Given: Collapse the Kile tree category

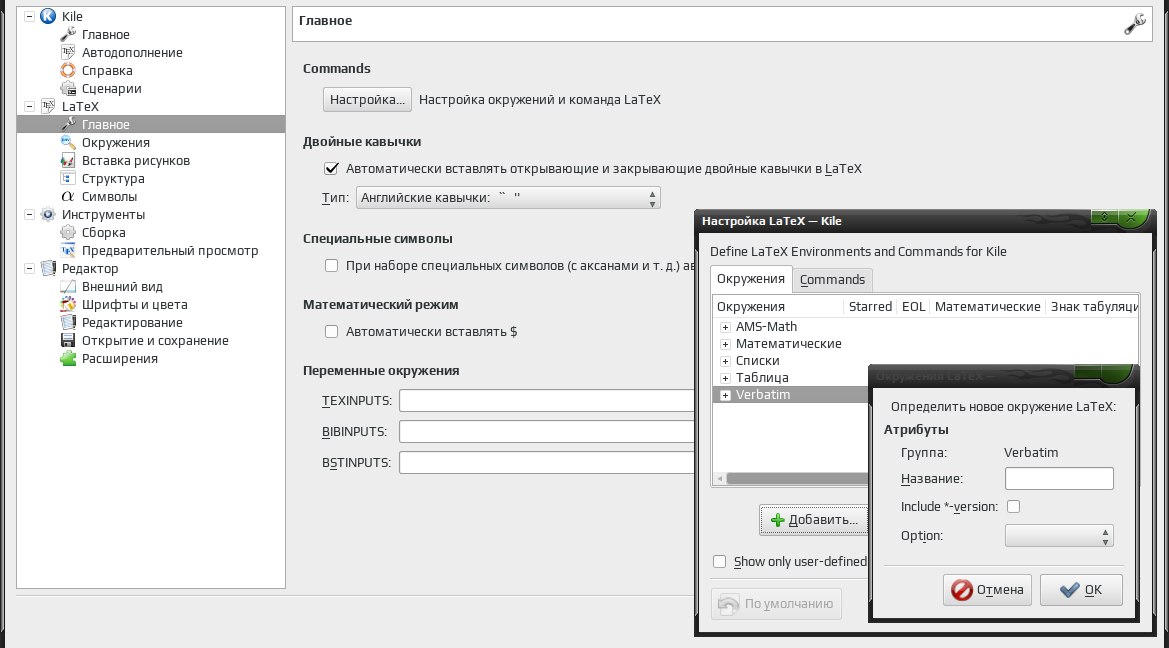Looking at the screenshot, I should point(30,16).
